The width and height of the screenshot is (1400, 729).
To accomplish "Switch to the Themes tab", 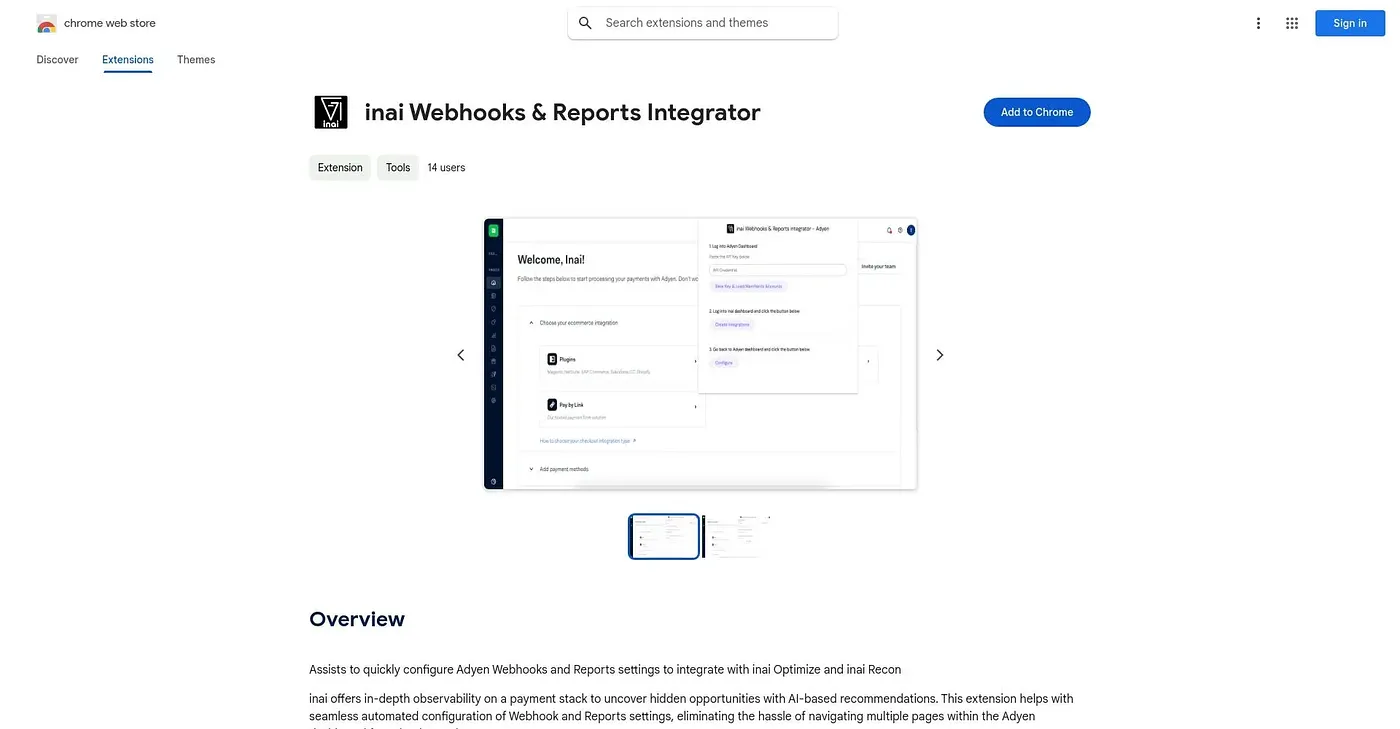I will (x=196, y=60).
